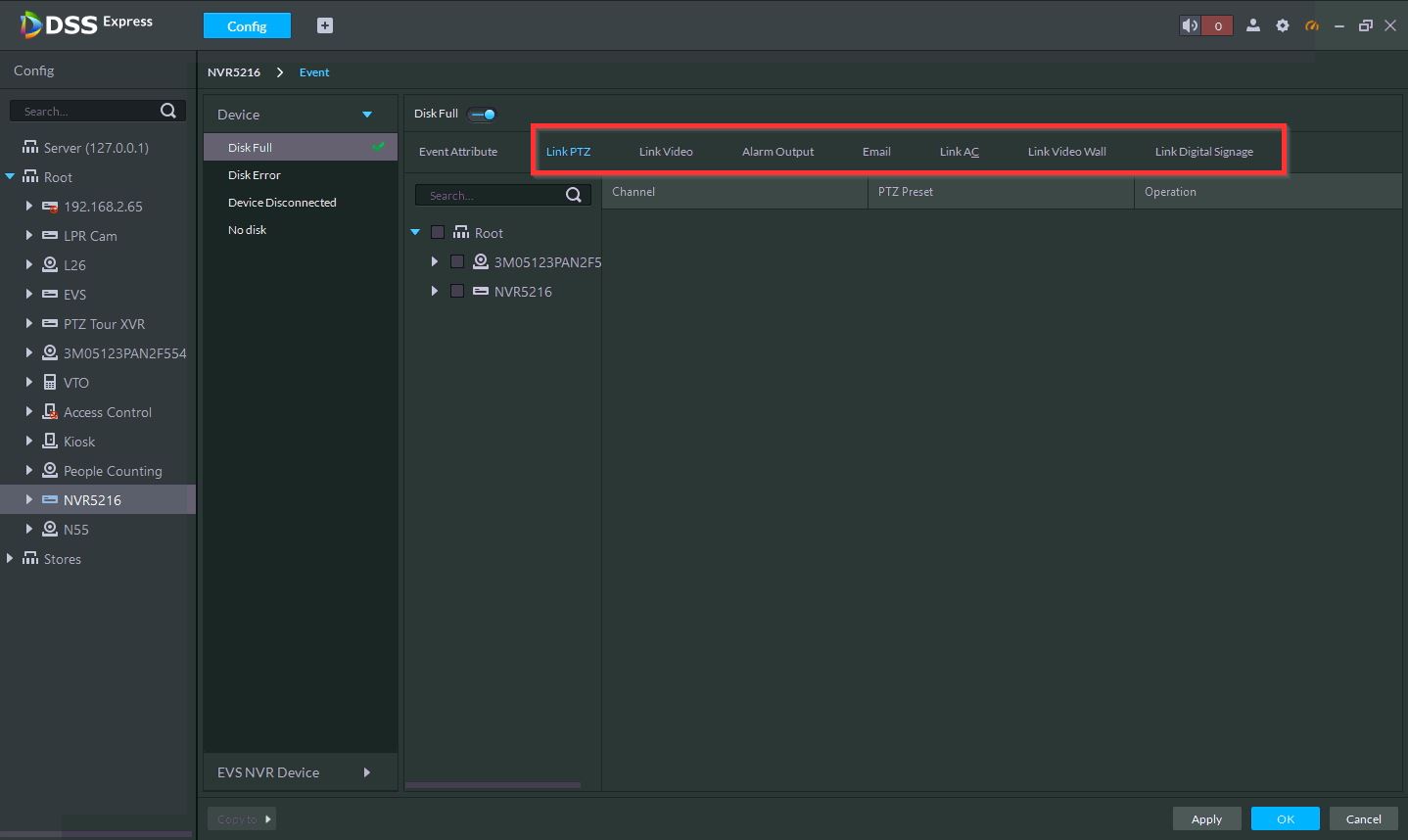This screenshot has width=1408, height=840.
Task: Switch to the Link Video tab
Action: [x=666, y=152]
